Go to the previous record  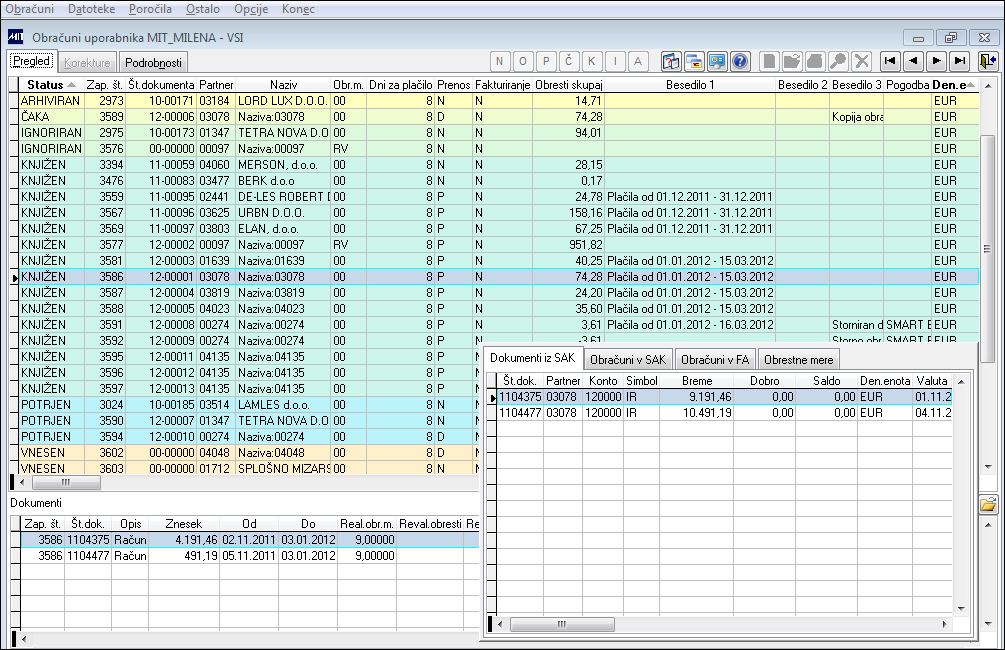coord(913,62)
